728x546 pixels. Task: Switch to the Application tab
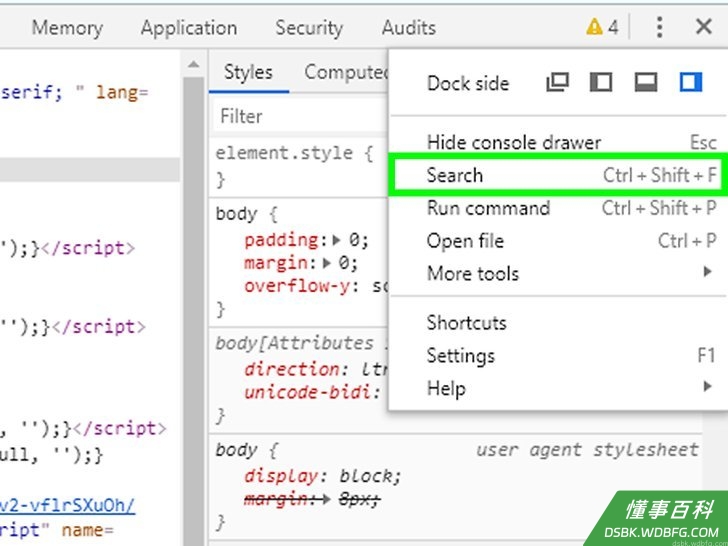(189, 28)
